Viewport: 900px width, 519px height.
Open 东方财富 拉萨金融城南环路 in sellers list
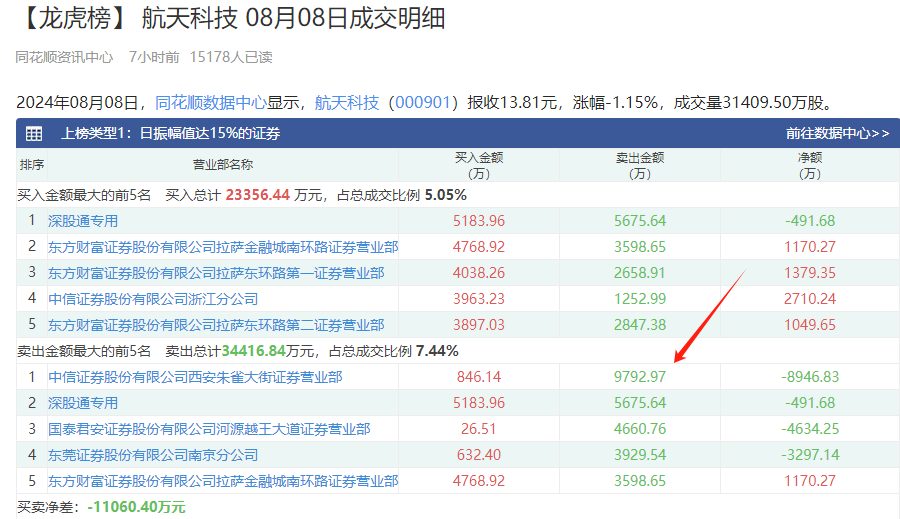click(x=223, y=481)
